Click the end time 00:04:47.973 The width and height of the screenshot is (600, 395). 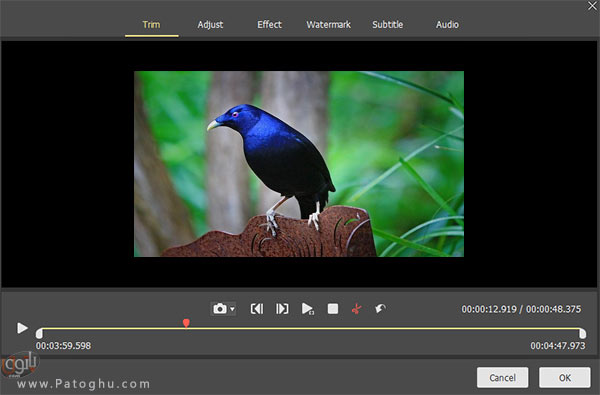pyautogui.click(x=558, y=346)
